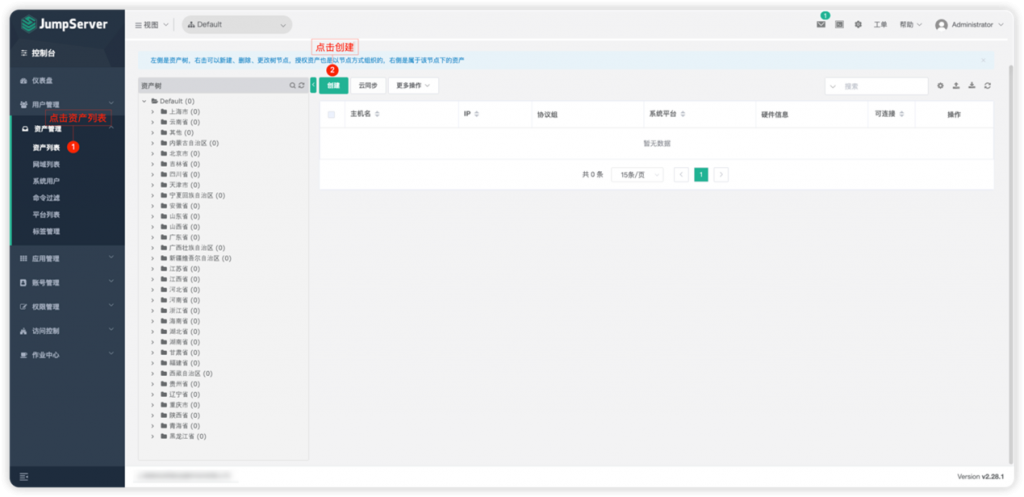The image size is (1024, 497).
Task: Collapse sidebar using bottom-left menu icon
Action: click(x=24, y=477)
